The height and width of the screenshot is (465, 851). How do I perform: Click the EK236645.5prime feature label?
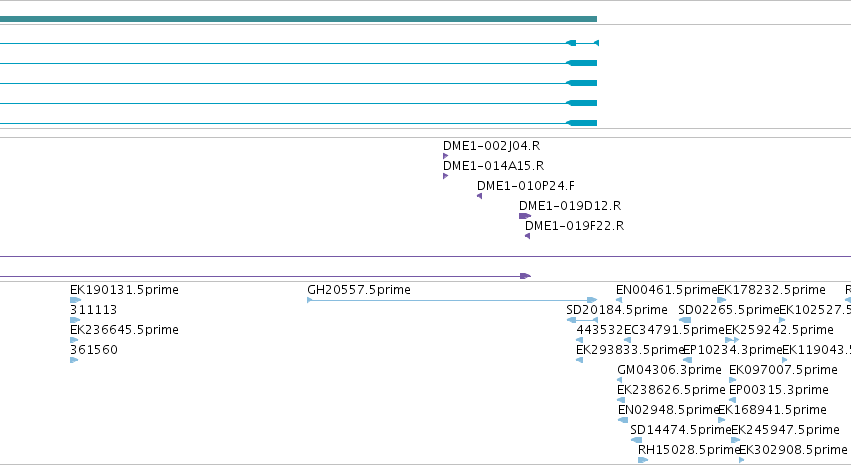[x=124, y=330]
